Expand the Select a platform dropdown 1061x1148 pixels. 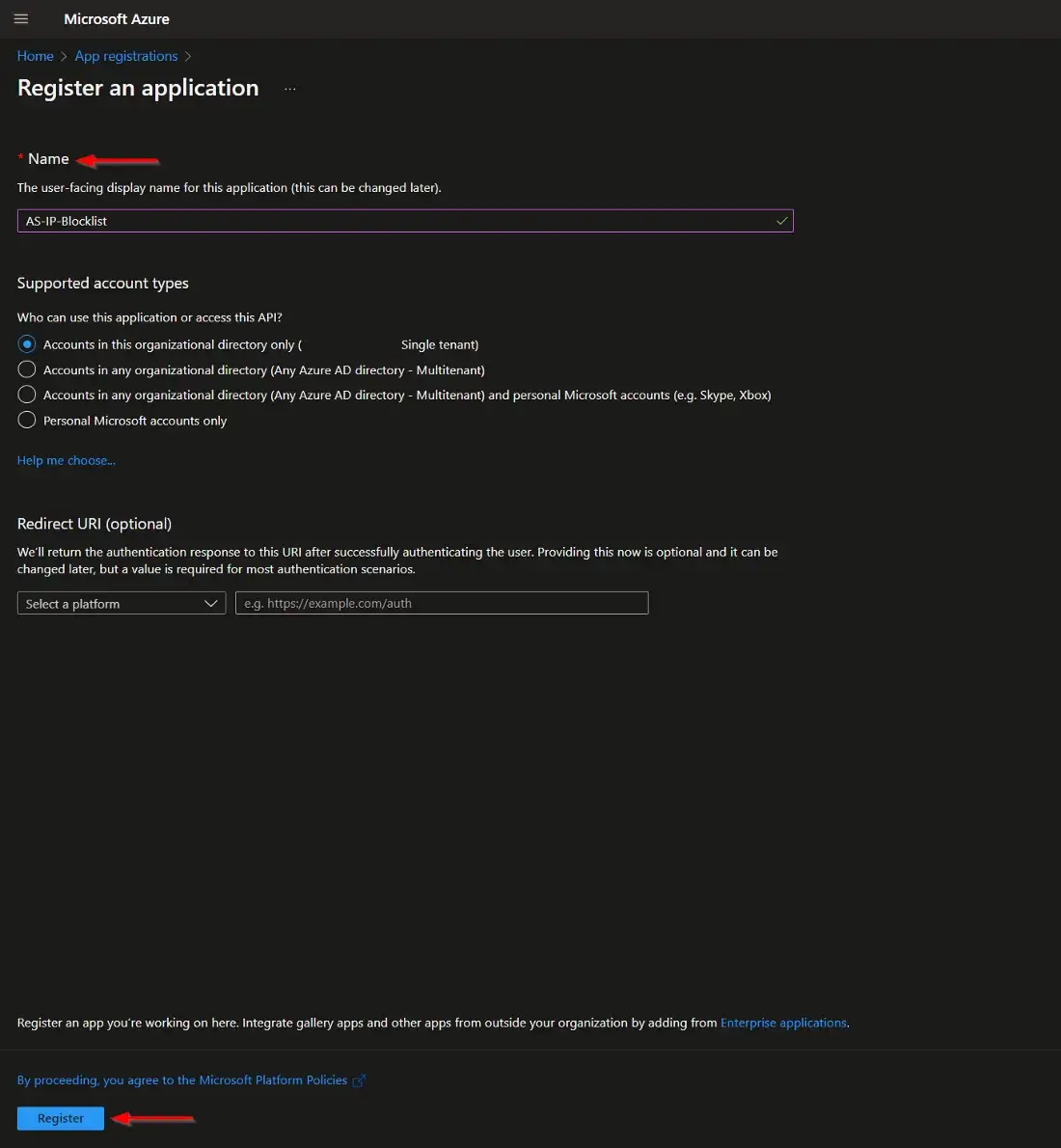click(x=122, y=604)
